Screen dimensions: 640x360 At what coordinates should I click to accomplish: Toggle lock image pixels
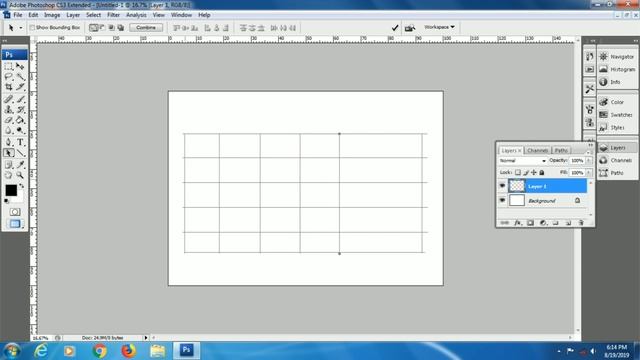[x=526, y=173]
